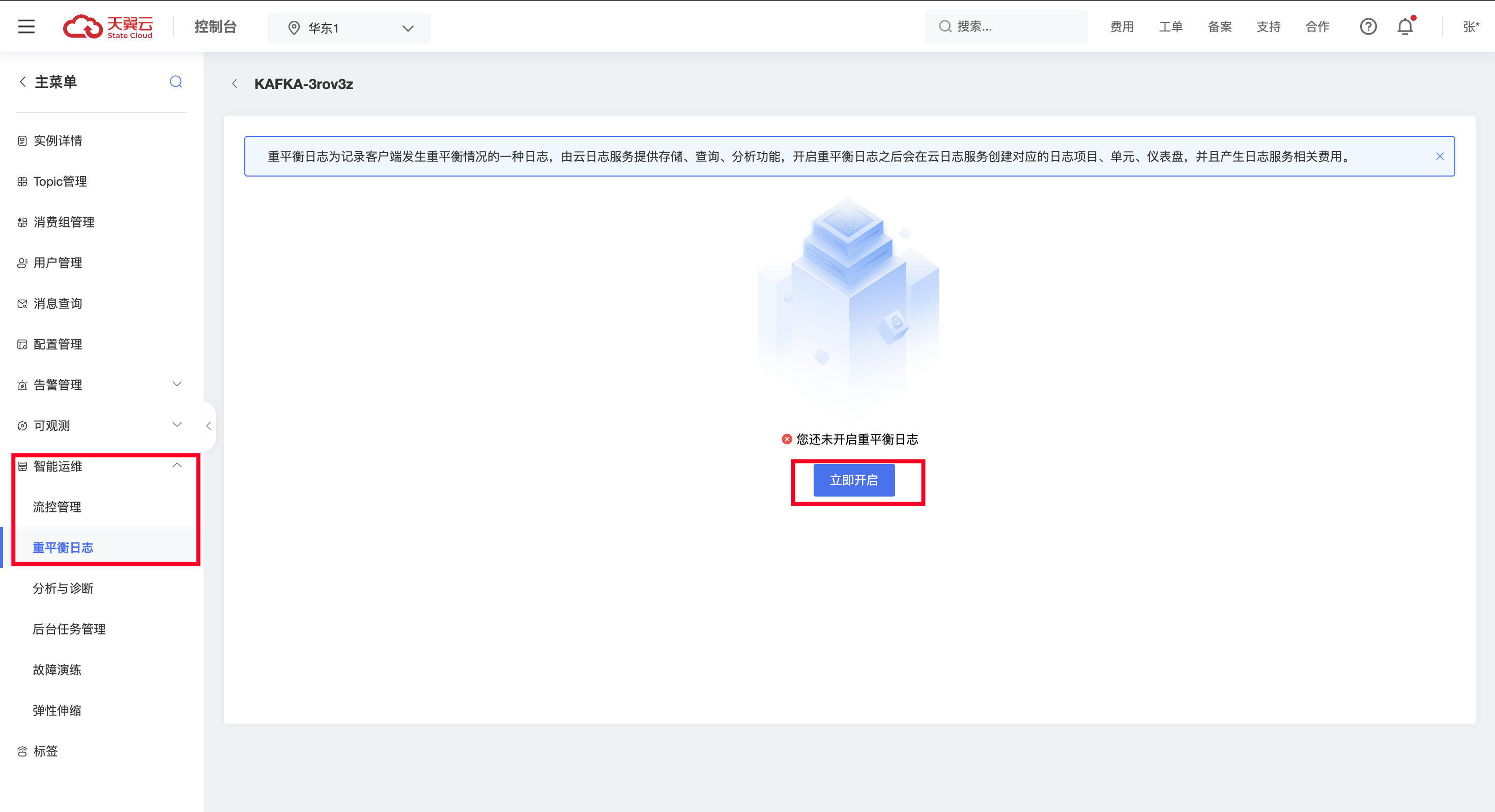Screen dimensions: 1495x812
Task: Open 备案 in the top bar
Action: click(x=1219, y=26)
